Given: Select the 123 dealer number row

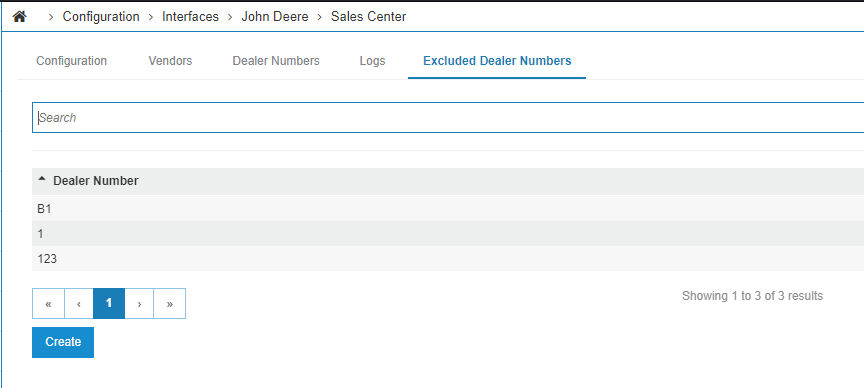Looking at the screenshot, I should [x=448, y=258].
